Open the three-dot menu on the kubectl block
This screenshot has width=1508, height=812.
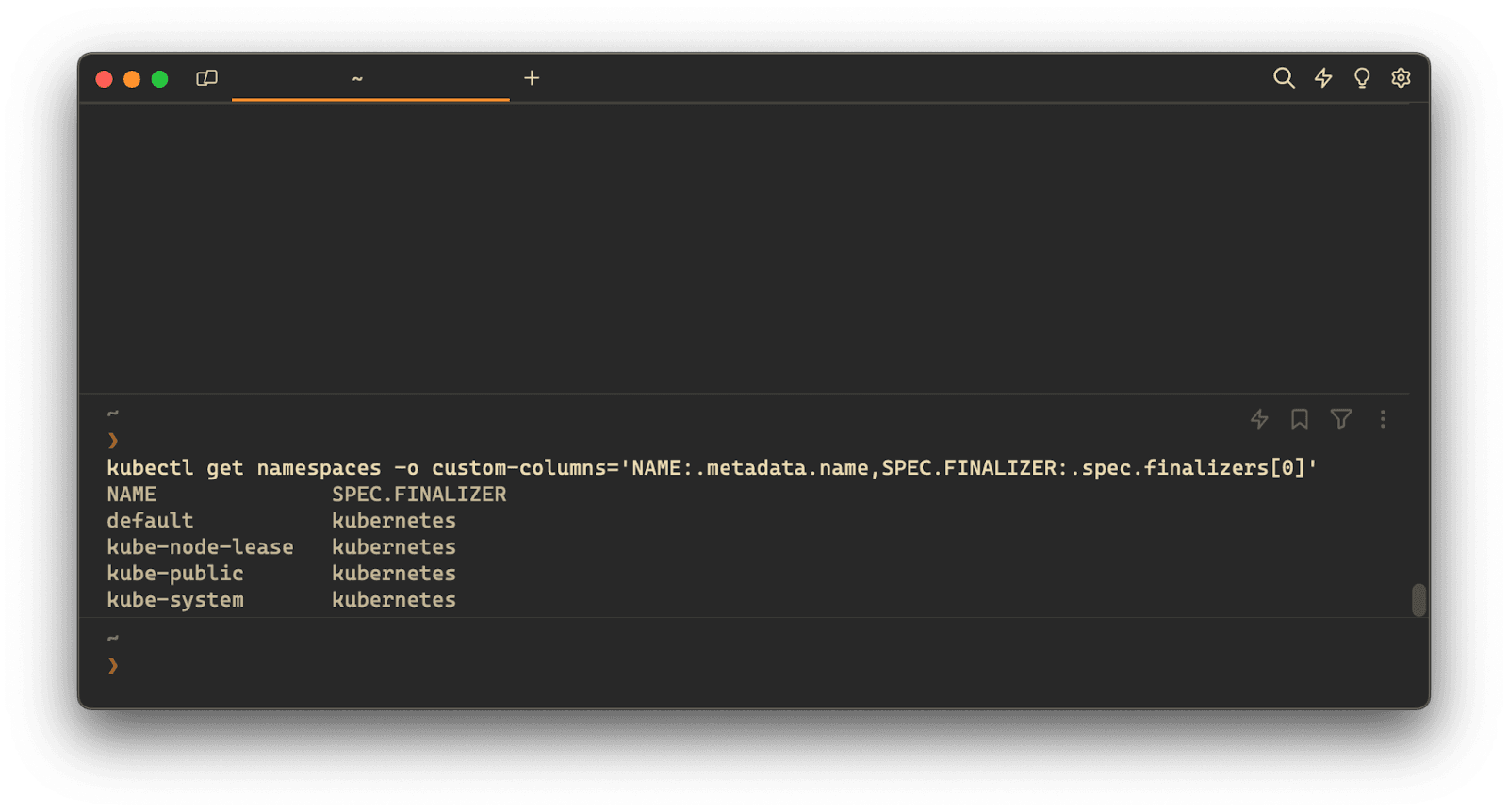point(1383,419)
